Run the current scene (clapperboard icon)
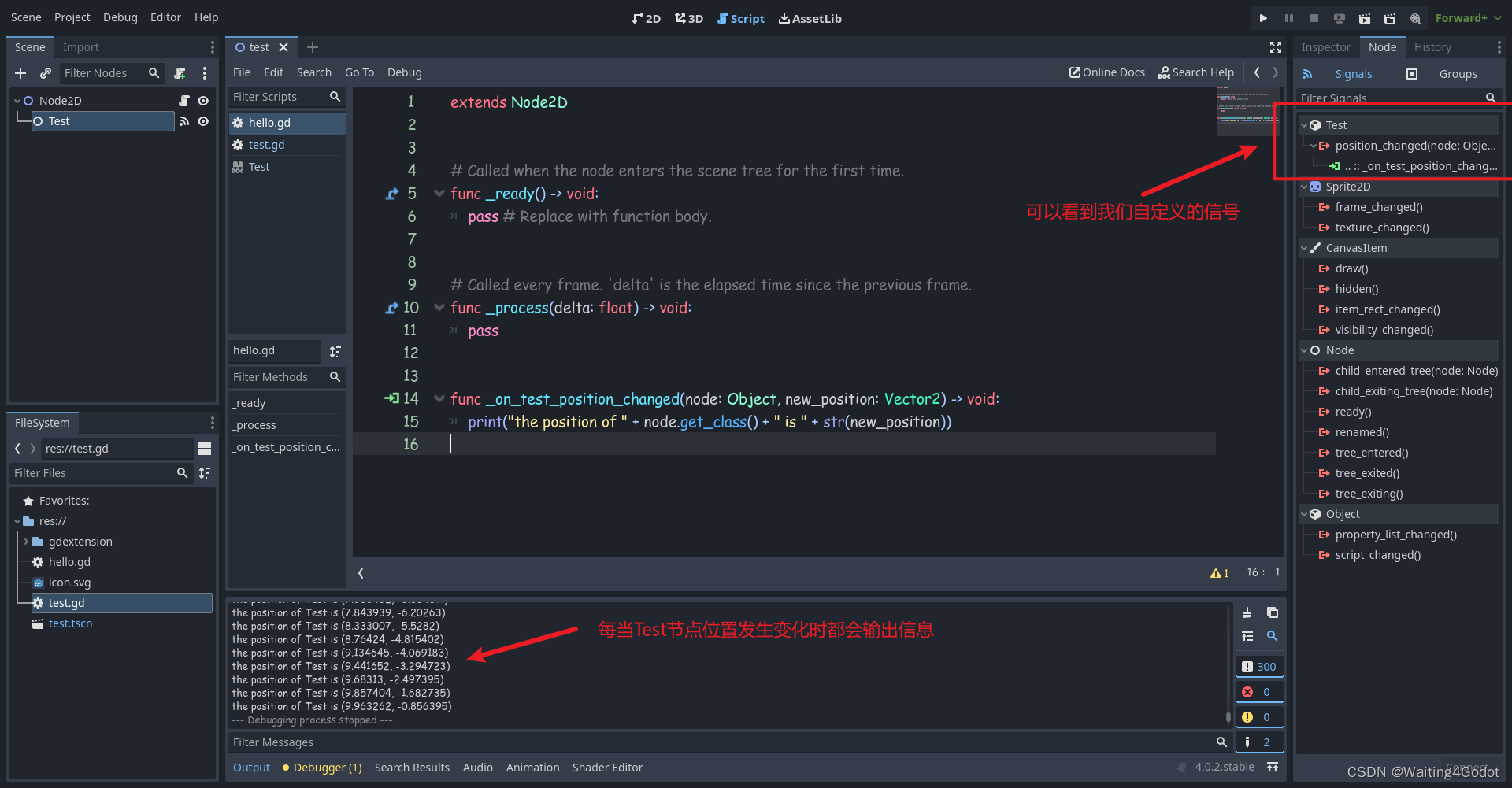Image resolution: width=1512 pixels, height=788 pixels. (1365, 17)
